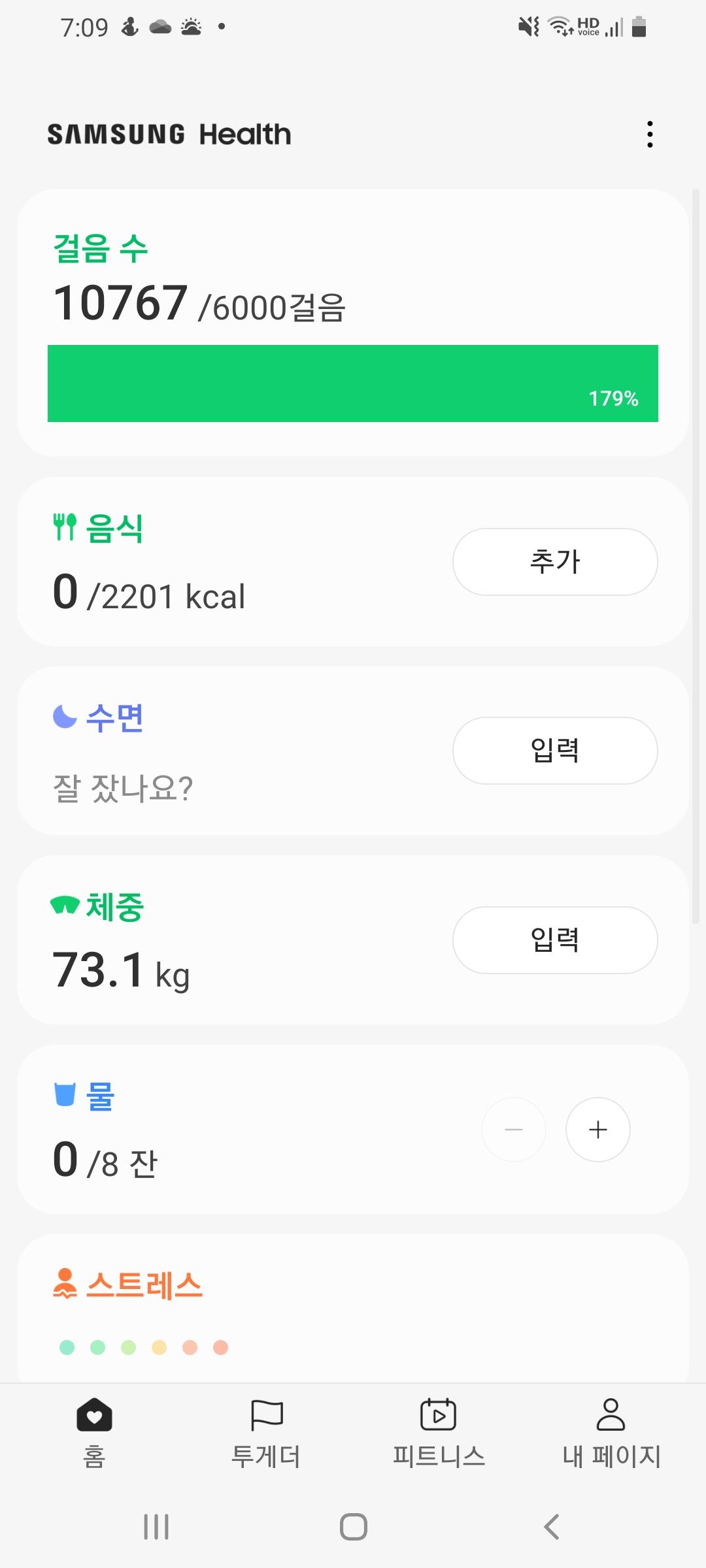Open the 내 페이지 profile tab
This screenshot has height=1568, width=706.
pos(611,1431)
